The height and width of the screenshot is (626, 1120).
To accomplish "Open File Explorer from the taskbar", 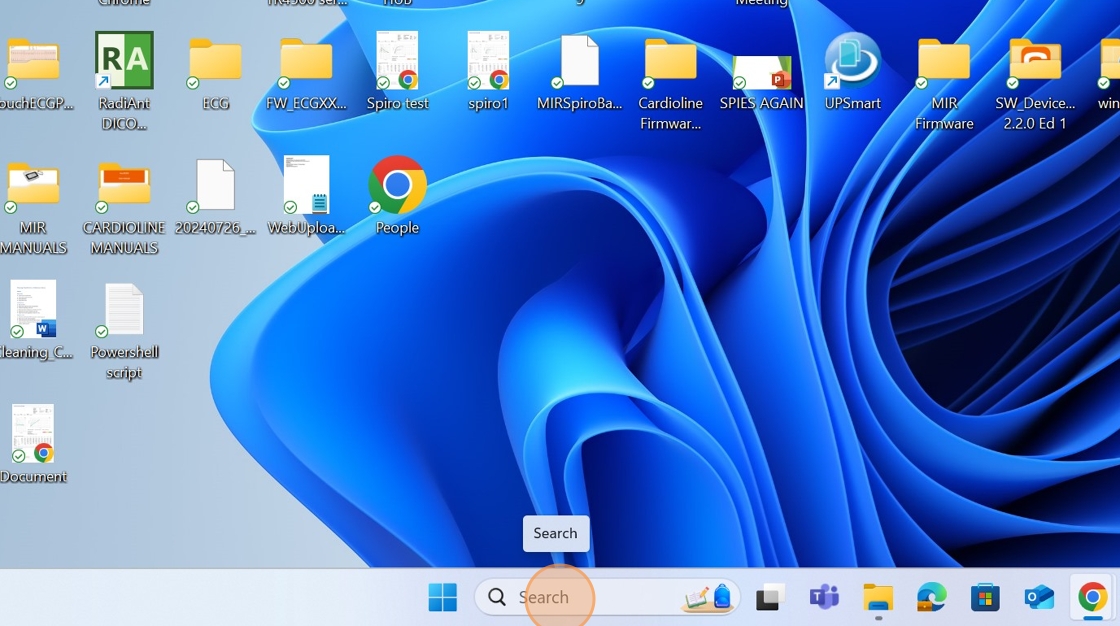I will pos(878,598).
